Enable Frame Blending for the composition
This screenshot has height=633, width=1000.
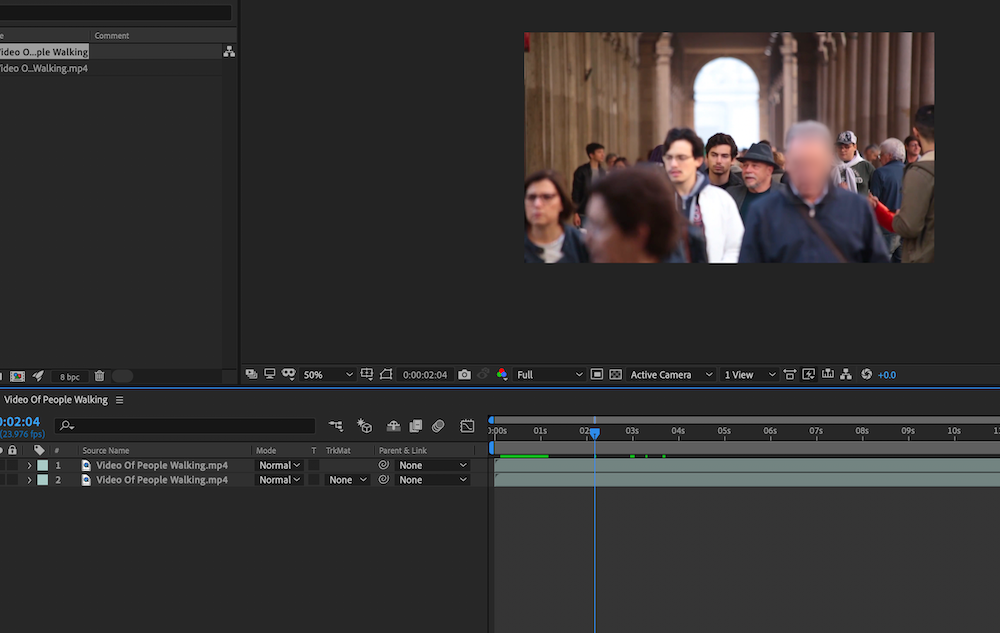click(x=415, y=425)
